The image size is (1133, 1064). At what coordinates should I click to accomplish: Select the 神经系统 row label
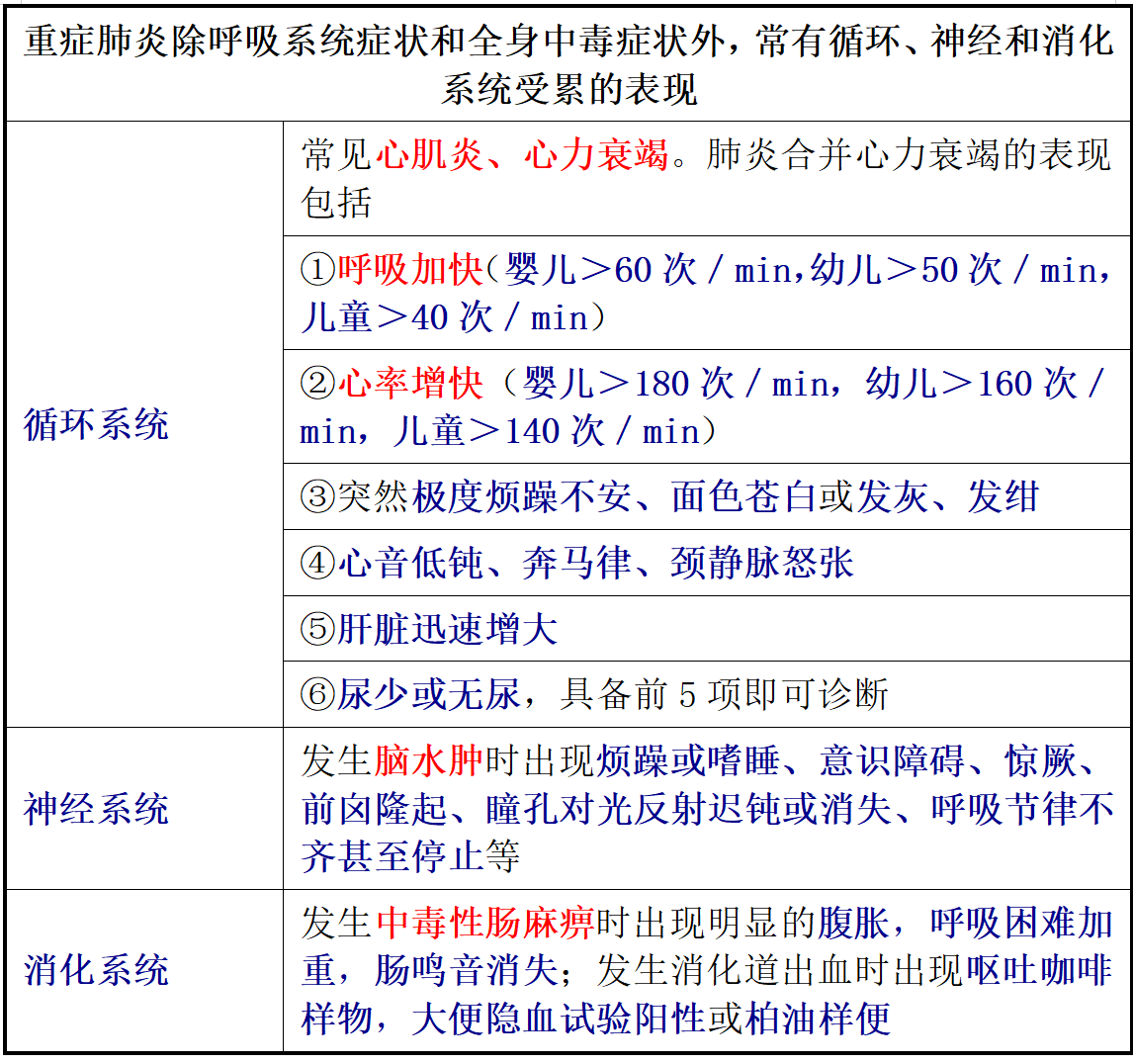(x=96, y=809)
